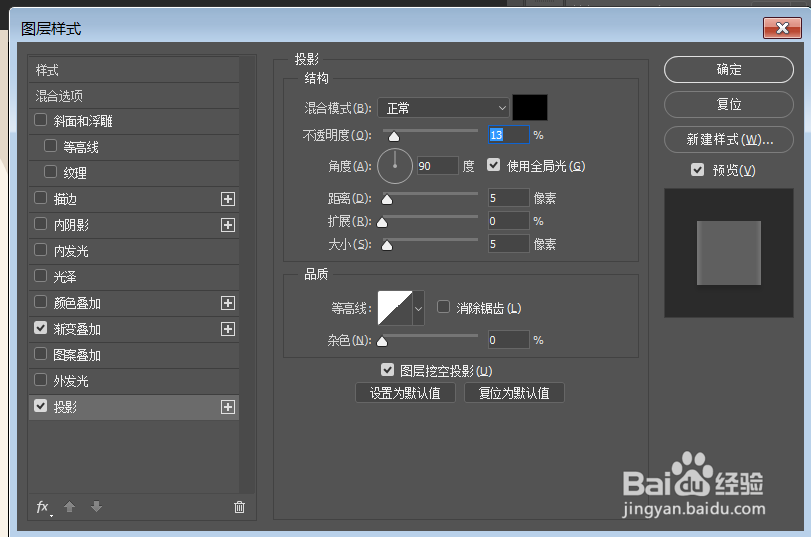
Task: Click the fx add-style icon
Action: click(43, 507)
